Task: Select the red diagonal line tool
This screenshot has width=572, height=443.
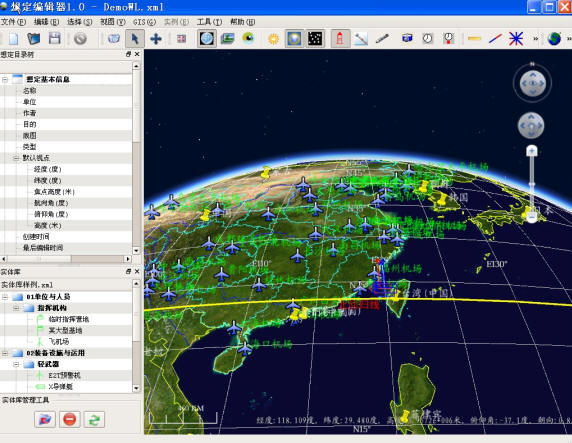Action: click(495, 38)
